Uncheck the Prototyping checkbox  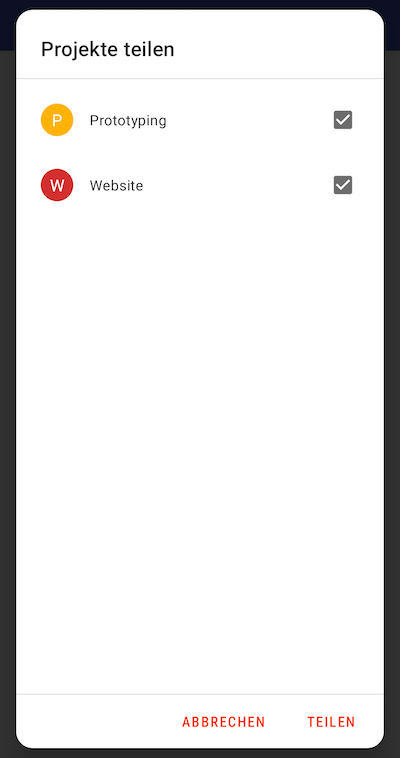(343, 120)
